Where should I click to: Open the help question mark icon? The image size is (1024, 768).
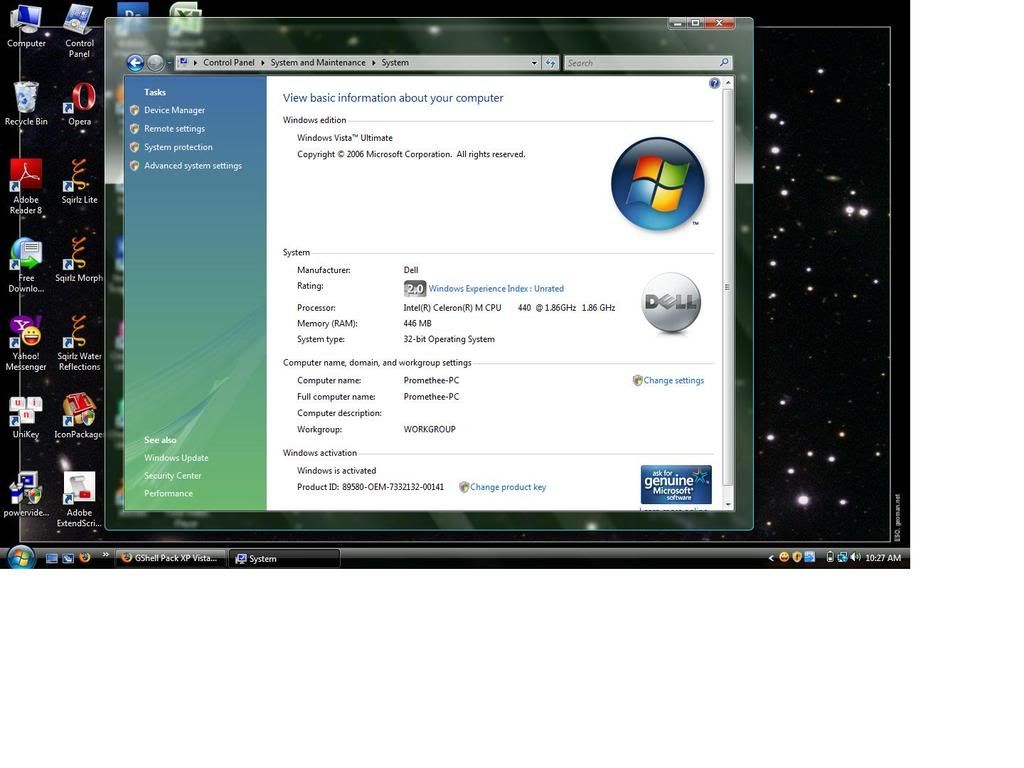coord(714,84)
